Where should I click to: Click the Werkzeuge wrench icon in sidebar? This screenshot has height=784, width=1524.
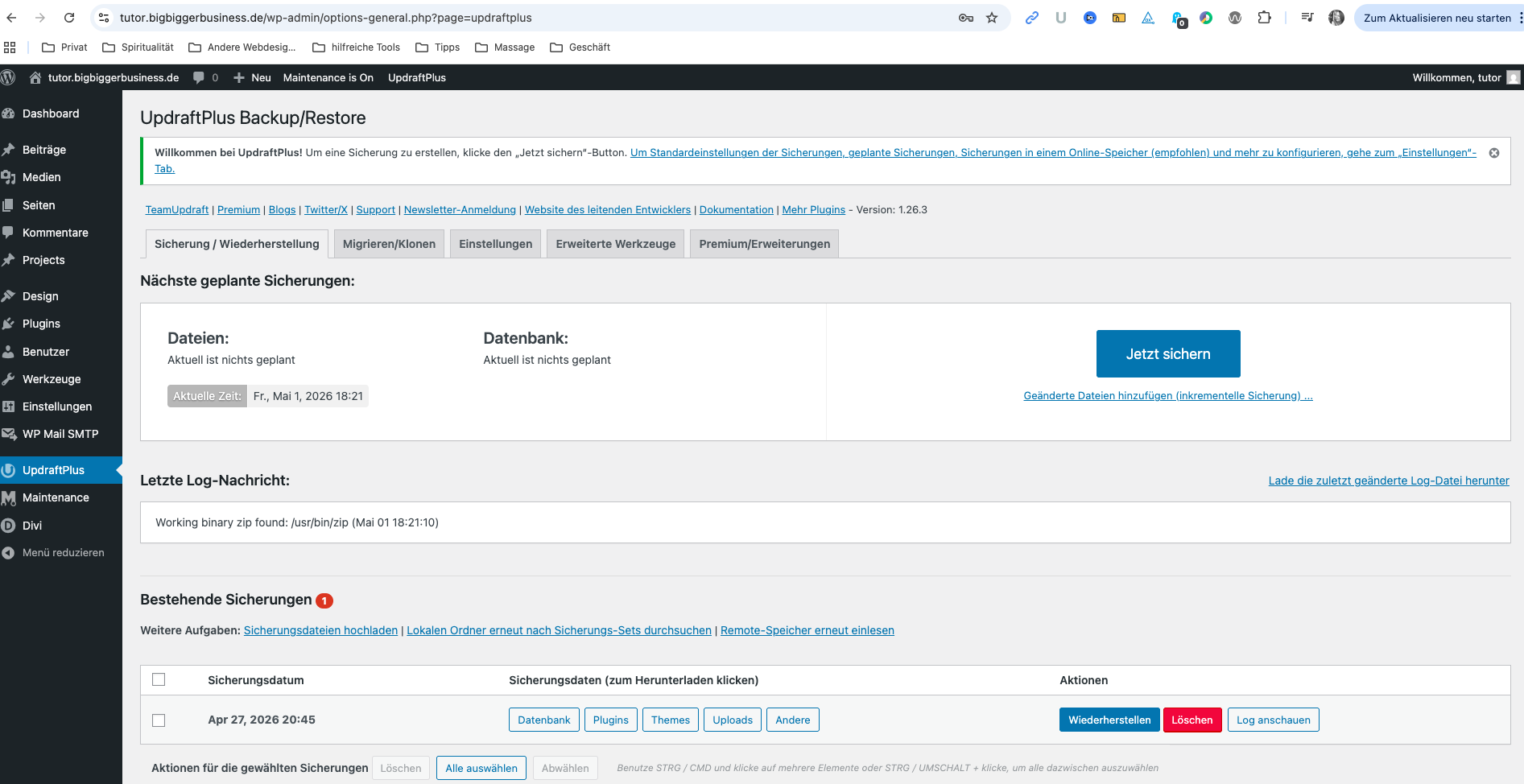click(x=9, y=379)
